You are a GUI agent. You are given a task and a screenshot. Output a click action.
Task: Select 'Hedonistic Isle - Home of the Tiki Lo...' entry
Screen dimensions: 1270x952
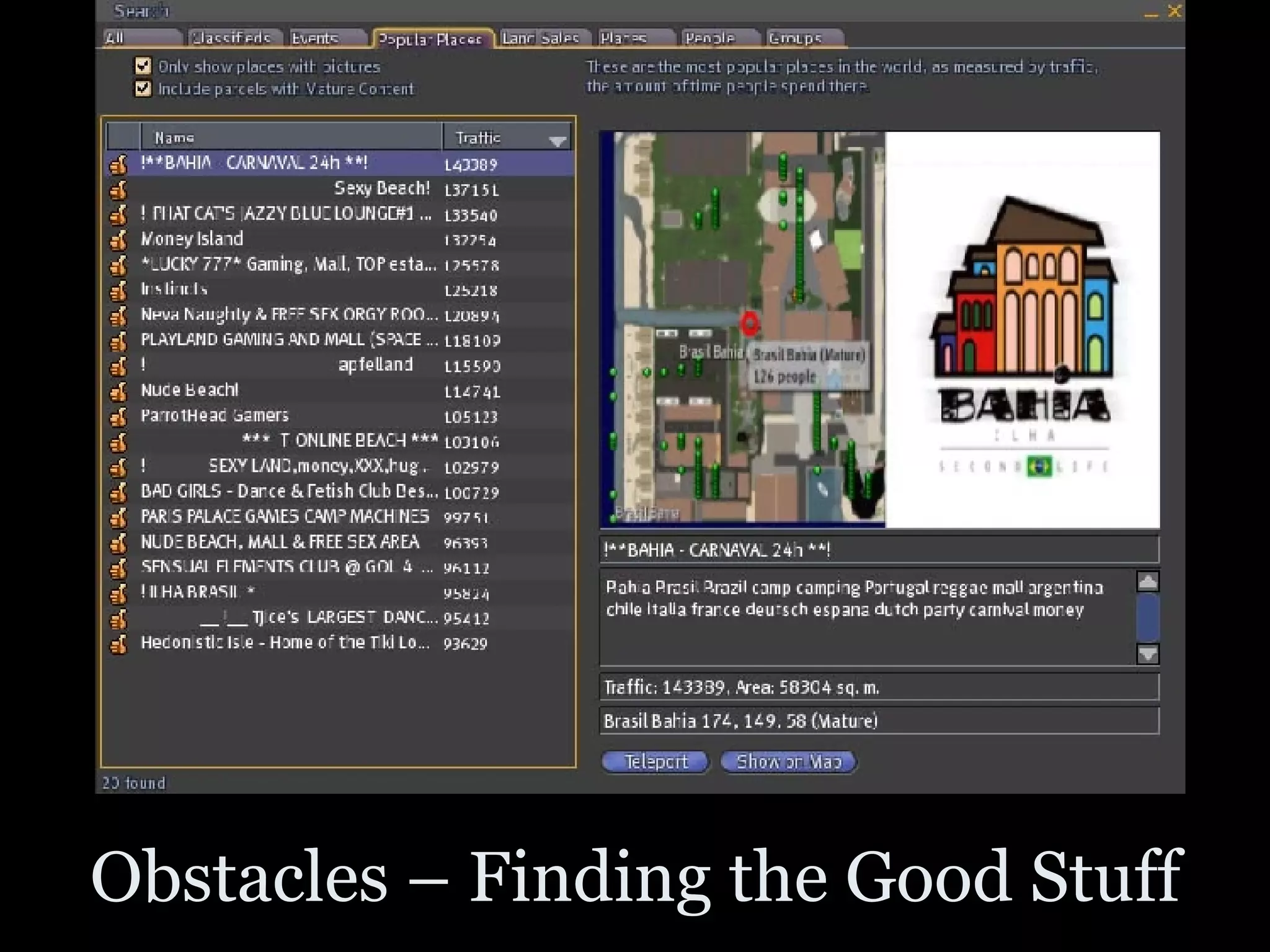pyautogui.click(x=340, y=643)
